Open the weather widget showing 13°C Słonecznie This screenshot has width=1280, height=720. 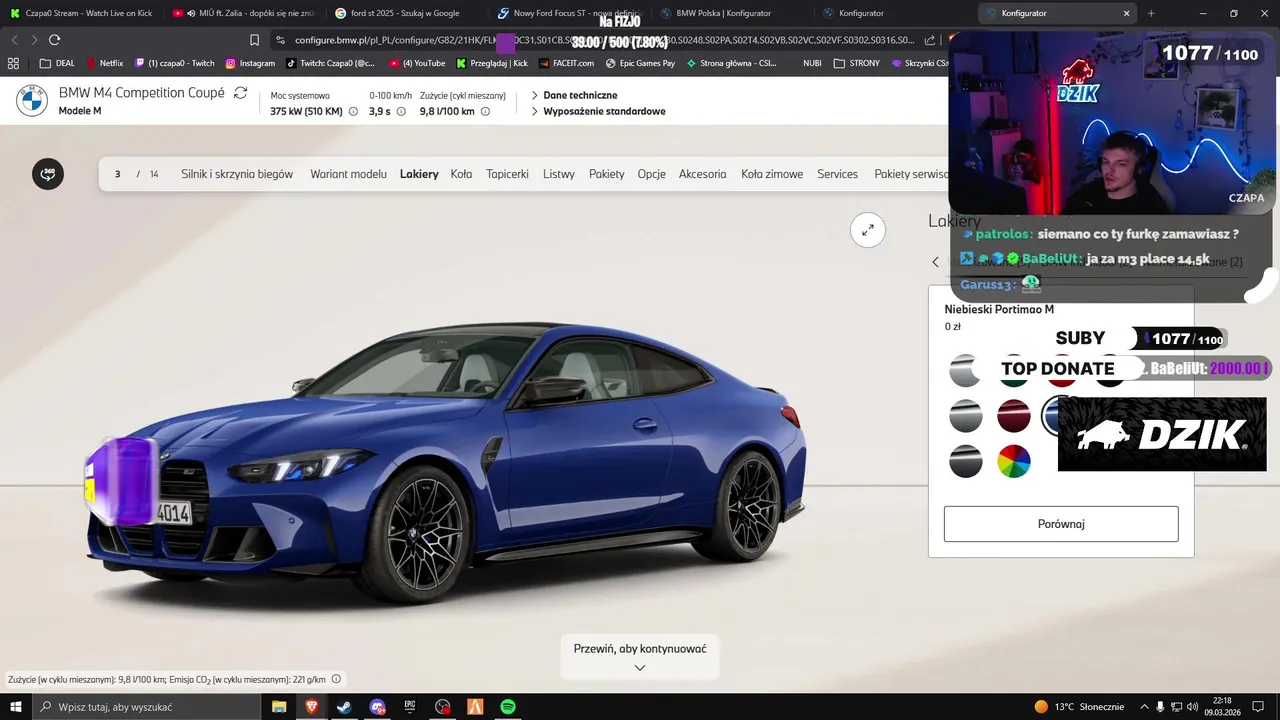tap(1079, 707)
